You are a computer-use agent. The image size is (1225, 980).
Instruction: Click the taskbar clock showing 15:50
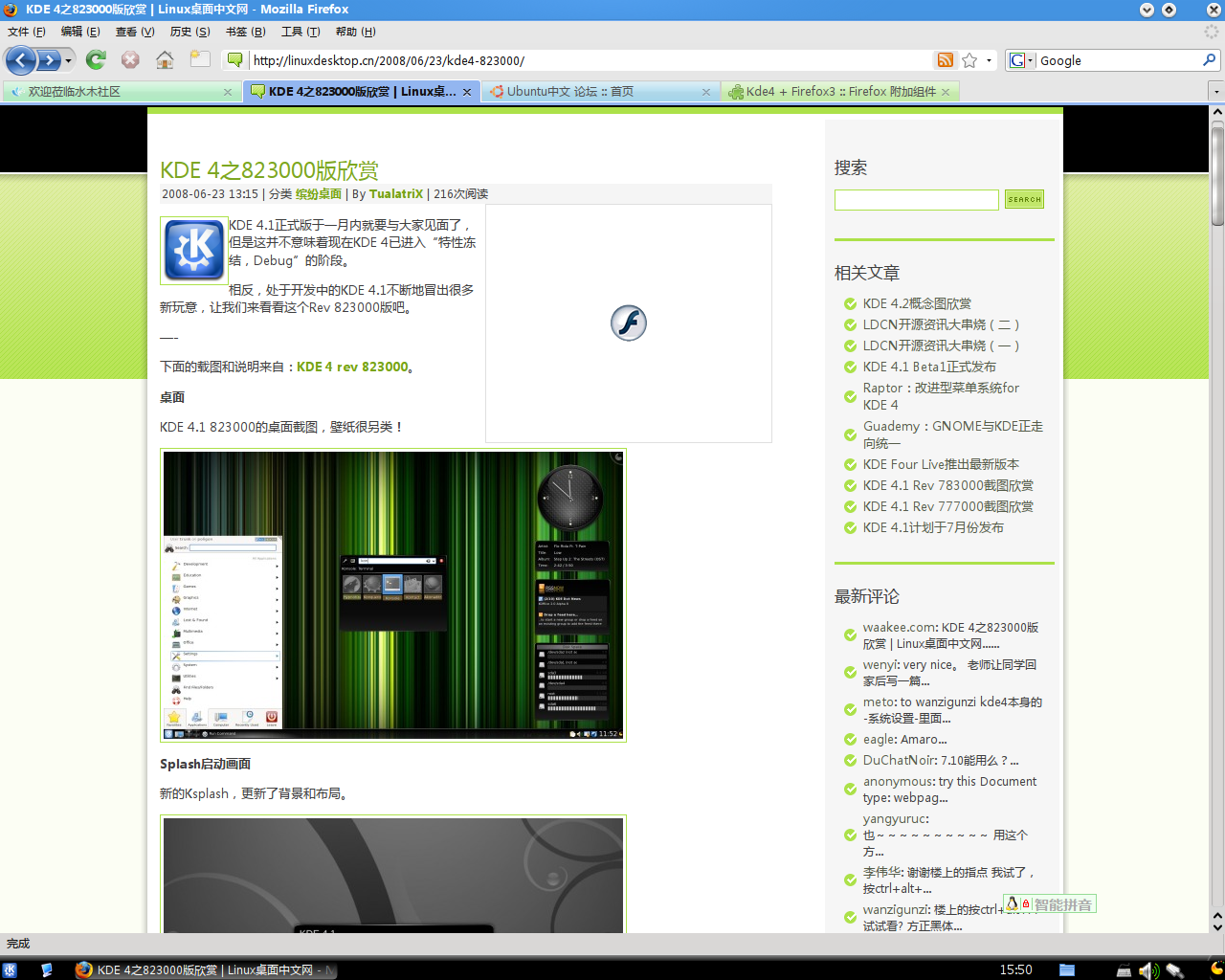click(x=1015, y=969)
